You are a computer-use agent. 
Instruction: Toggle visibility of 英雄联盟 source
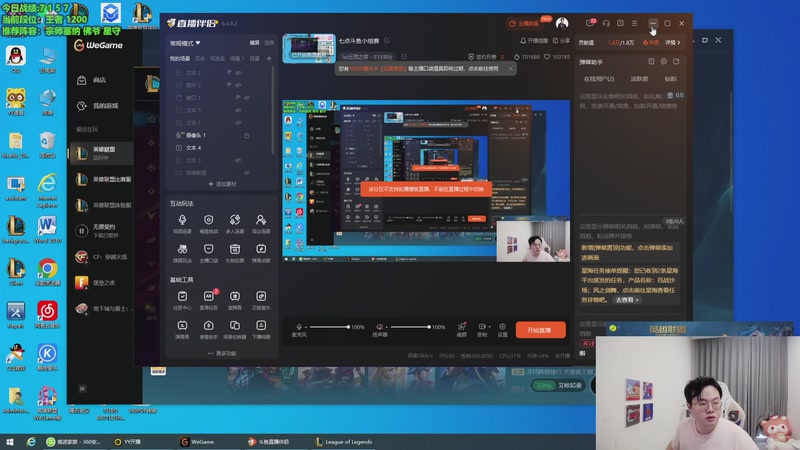point(246,173)
